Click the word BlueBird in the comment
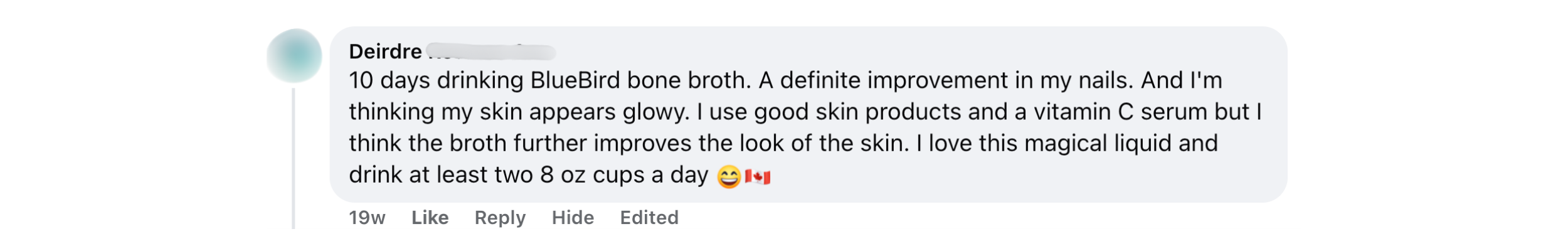 [x=575, y=80]
